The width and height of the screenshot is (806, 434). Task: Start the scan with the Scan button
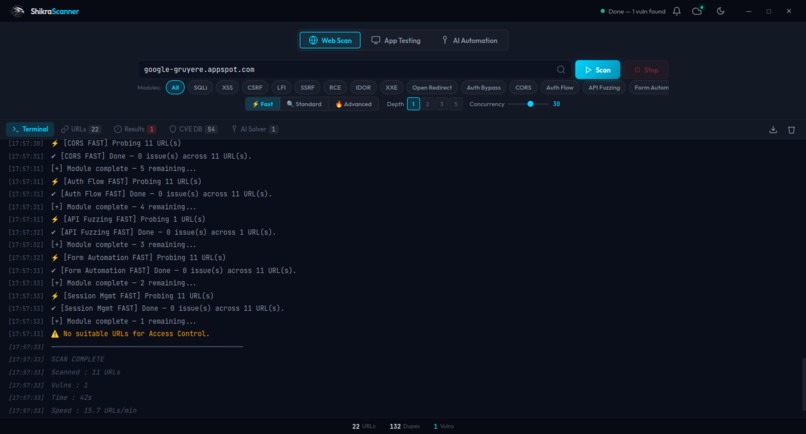click(x=597, y=69)
